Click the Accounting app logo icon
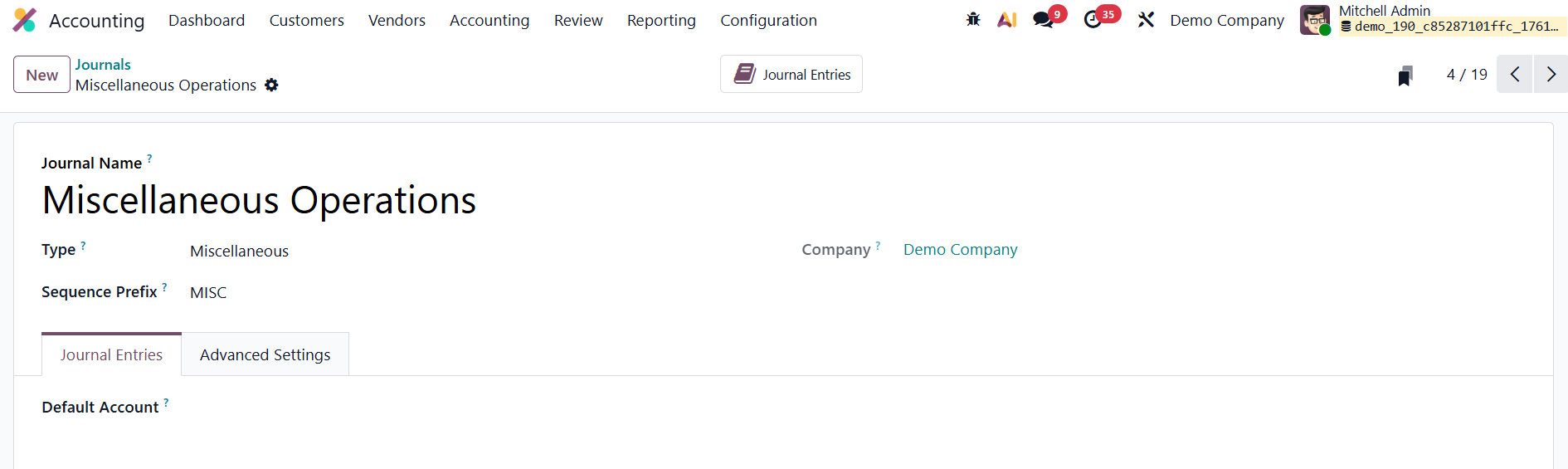The height and width of the screenshot is (469, 1568). coord(25,20)
